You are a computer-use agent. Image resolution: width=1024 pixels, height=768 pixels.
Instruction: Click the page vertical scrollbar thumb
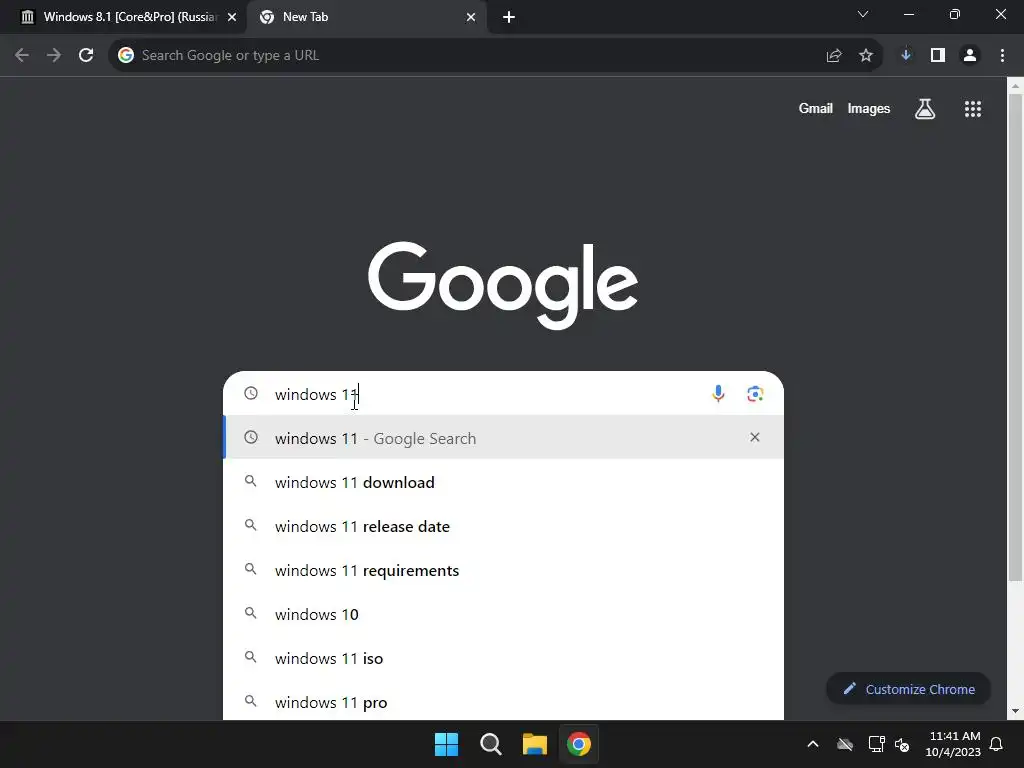[x=1015, y=336]
